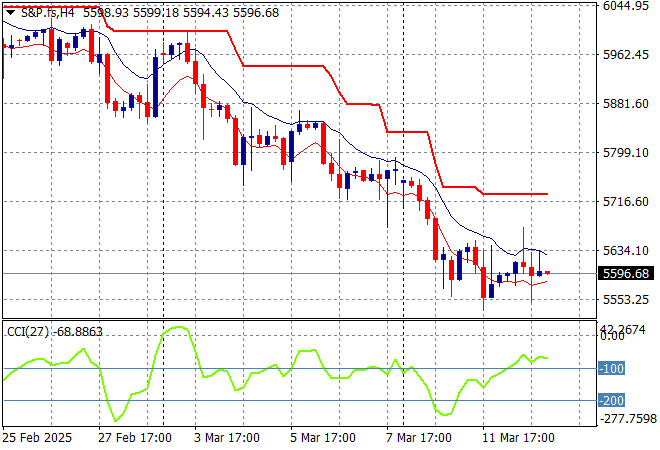Click the -277.7598 CCI scale value
Viewport: 660px width, 450px height.
tap(628, 419)
